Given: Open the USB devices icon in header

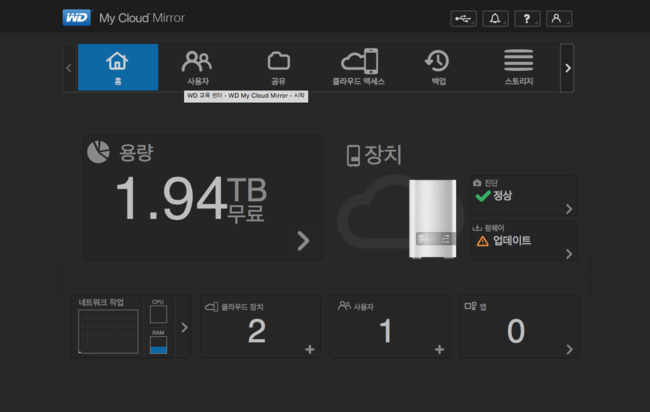Looking at the screenshot, I should pos(463,19).
